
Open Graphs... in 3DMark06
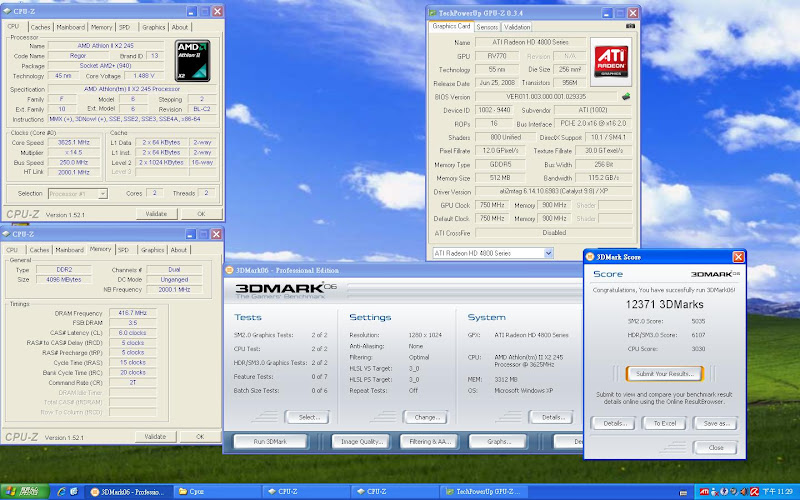pos(498,441)
